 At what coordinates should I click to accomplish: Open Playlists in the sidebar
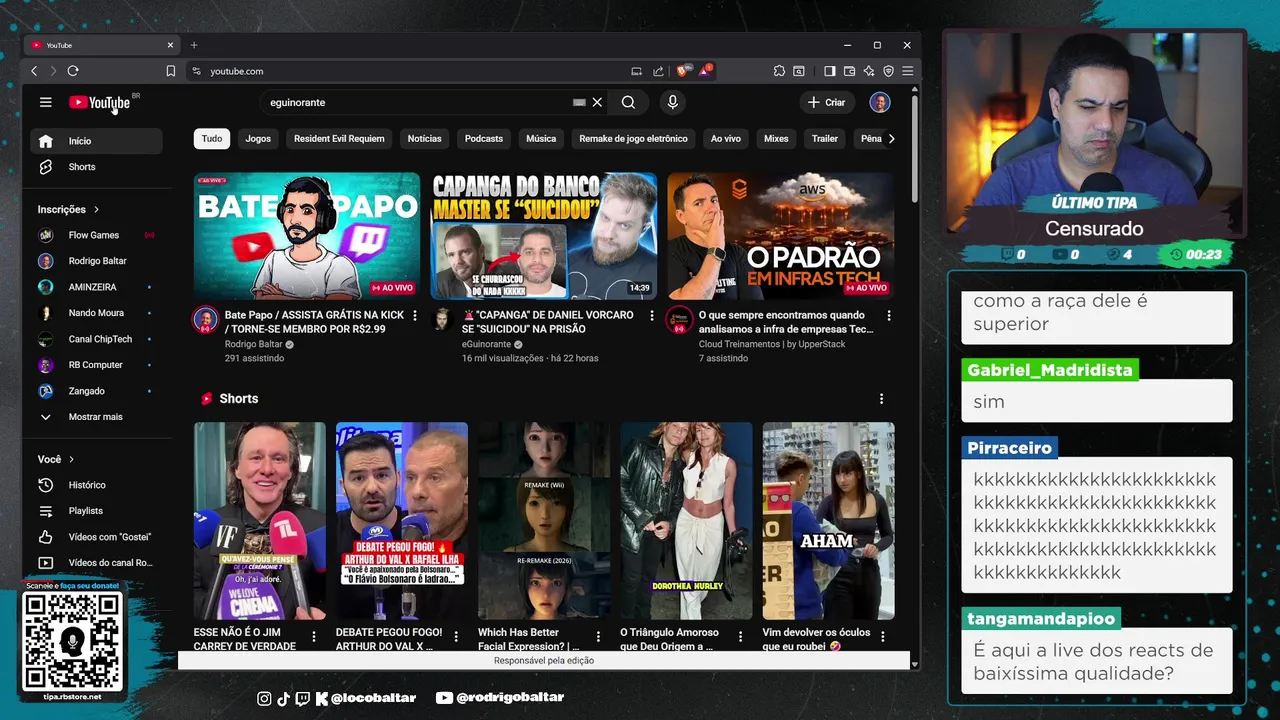click(x=96, y=511)
